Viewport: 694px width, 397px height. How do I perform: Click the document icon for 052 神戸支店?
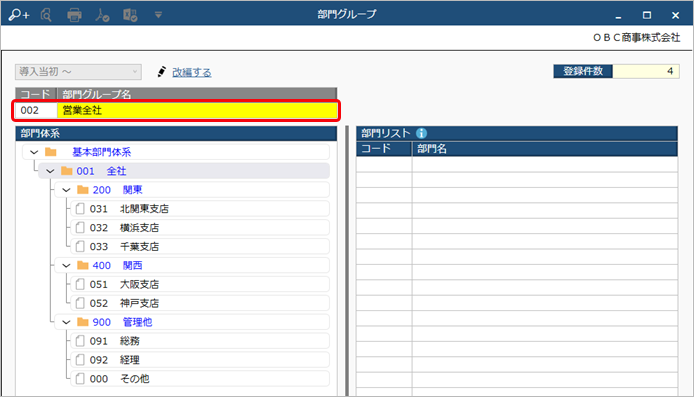(80, 303)
